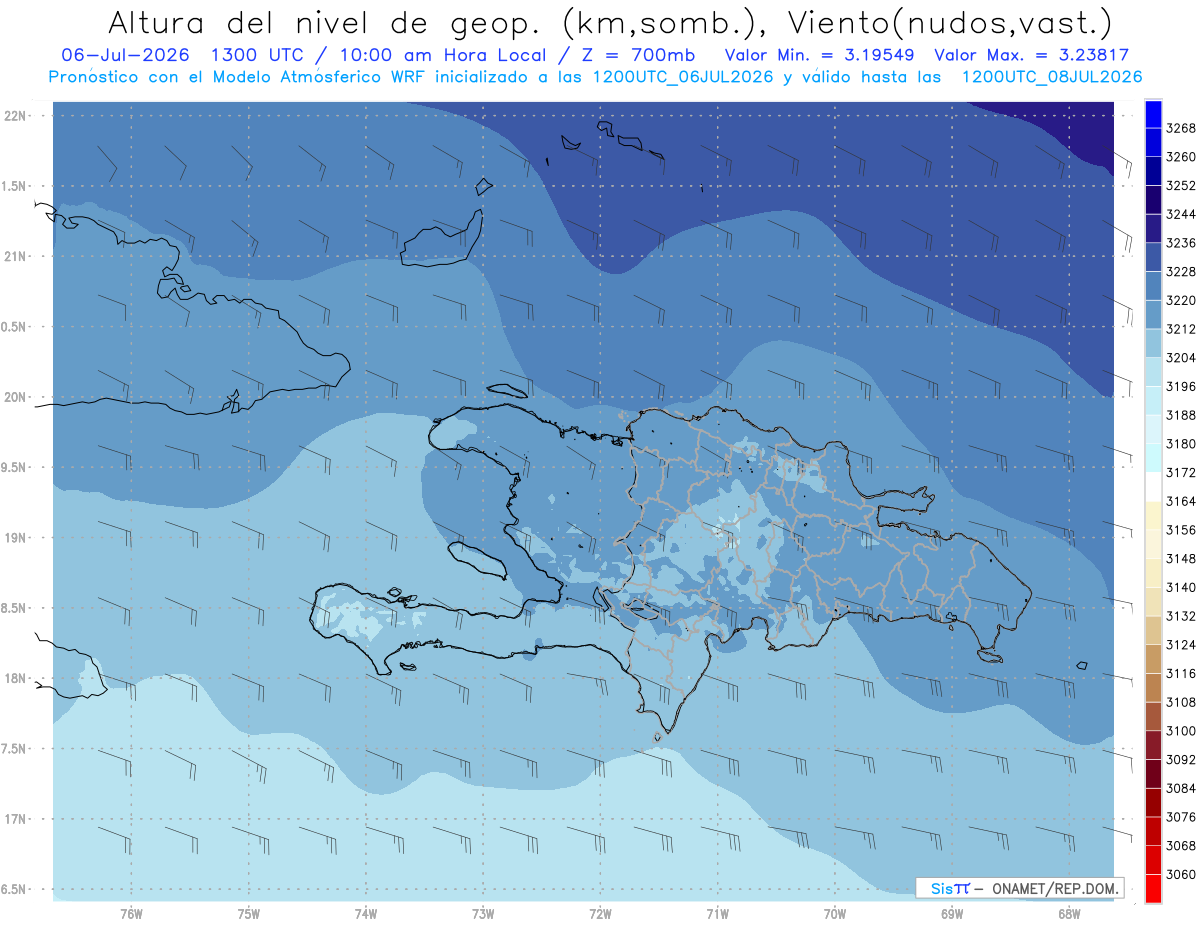The width and height of the screenshot is (1200, 927).
Task: Click the '3180' colorbar value
Action: (x=1181, y=444)
